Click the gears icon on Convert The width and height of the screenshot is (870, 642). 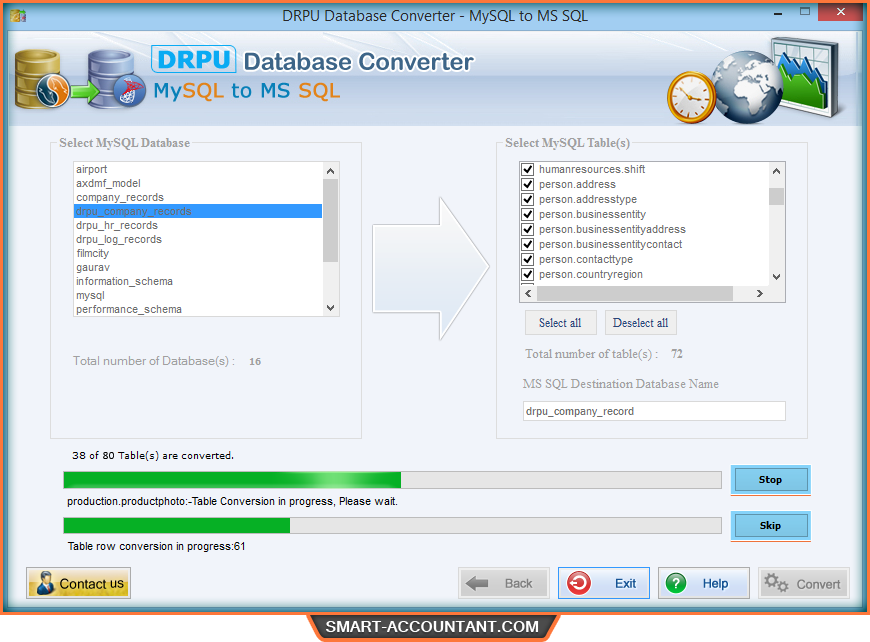click(776, 583)
